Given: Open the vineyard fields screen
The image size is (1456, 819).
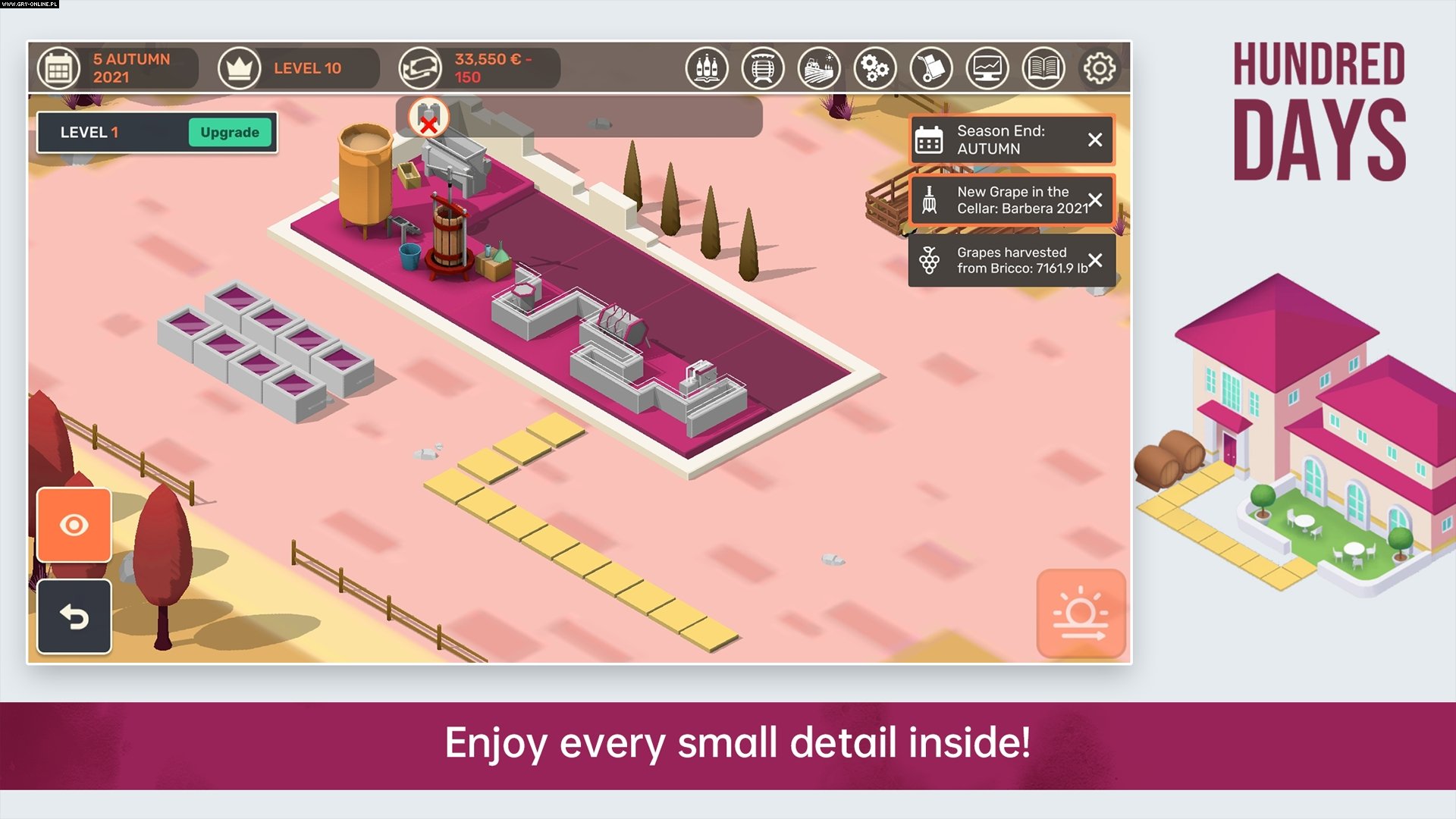Looking at the screenshot, I should (x=820, y=68).
